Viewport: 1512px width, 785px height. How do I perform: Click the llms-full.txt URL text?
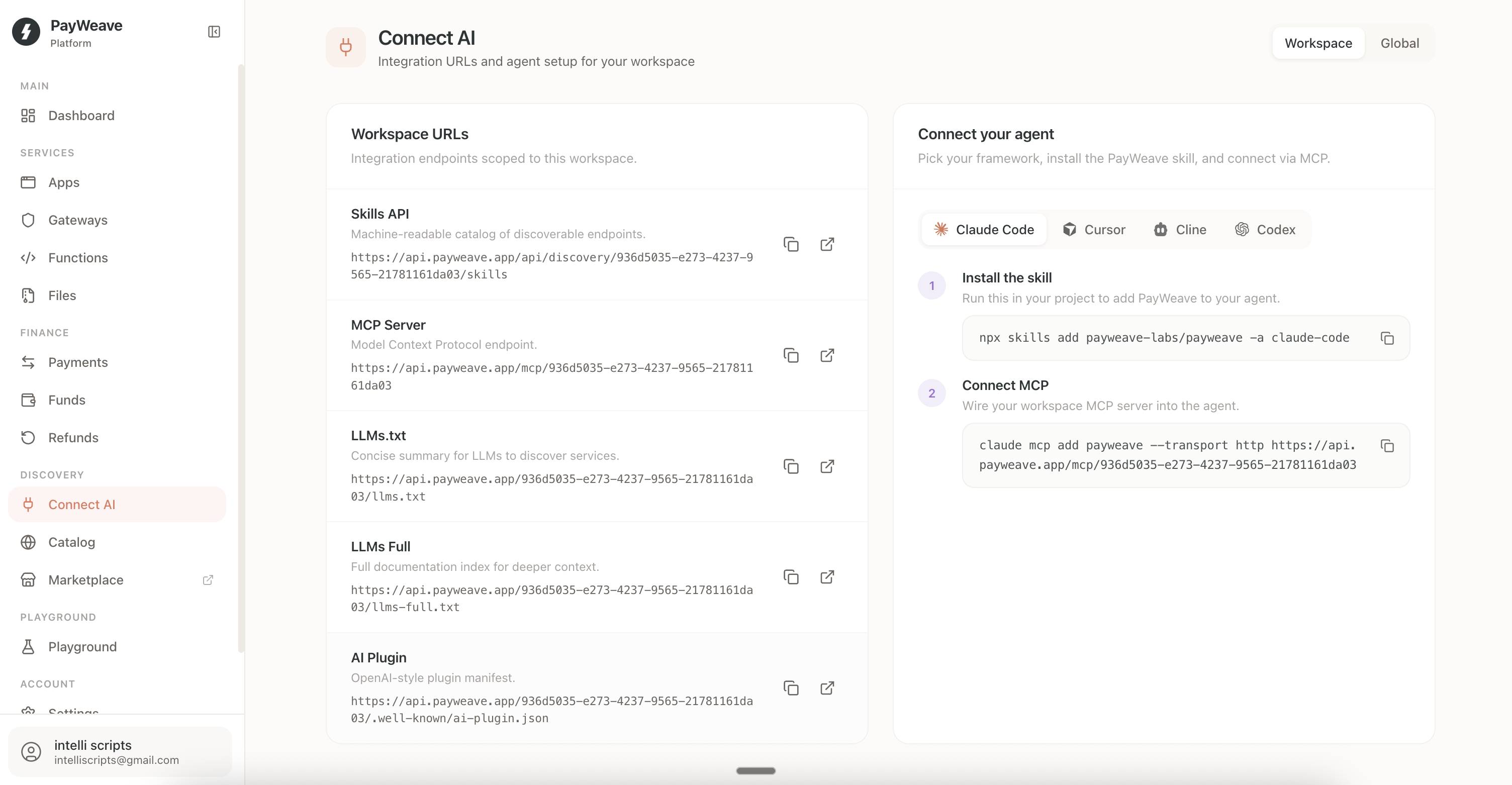pos(552,599)
